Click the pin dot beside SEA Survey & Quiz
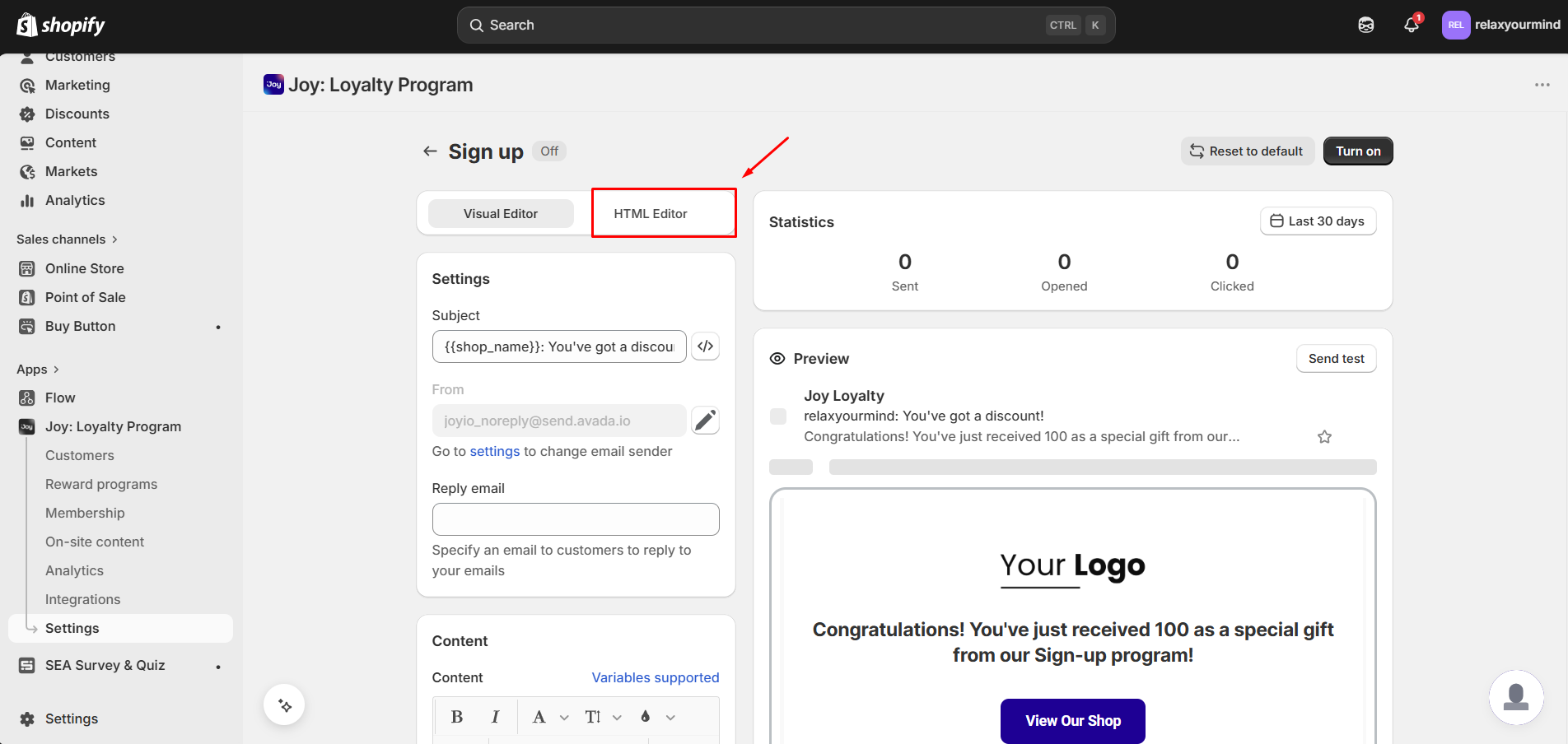 tap(218, 667)
